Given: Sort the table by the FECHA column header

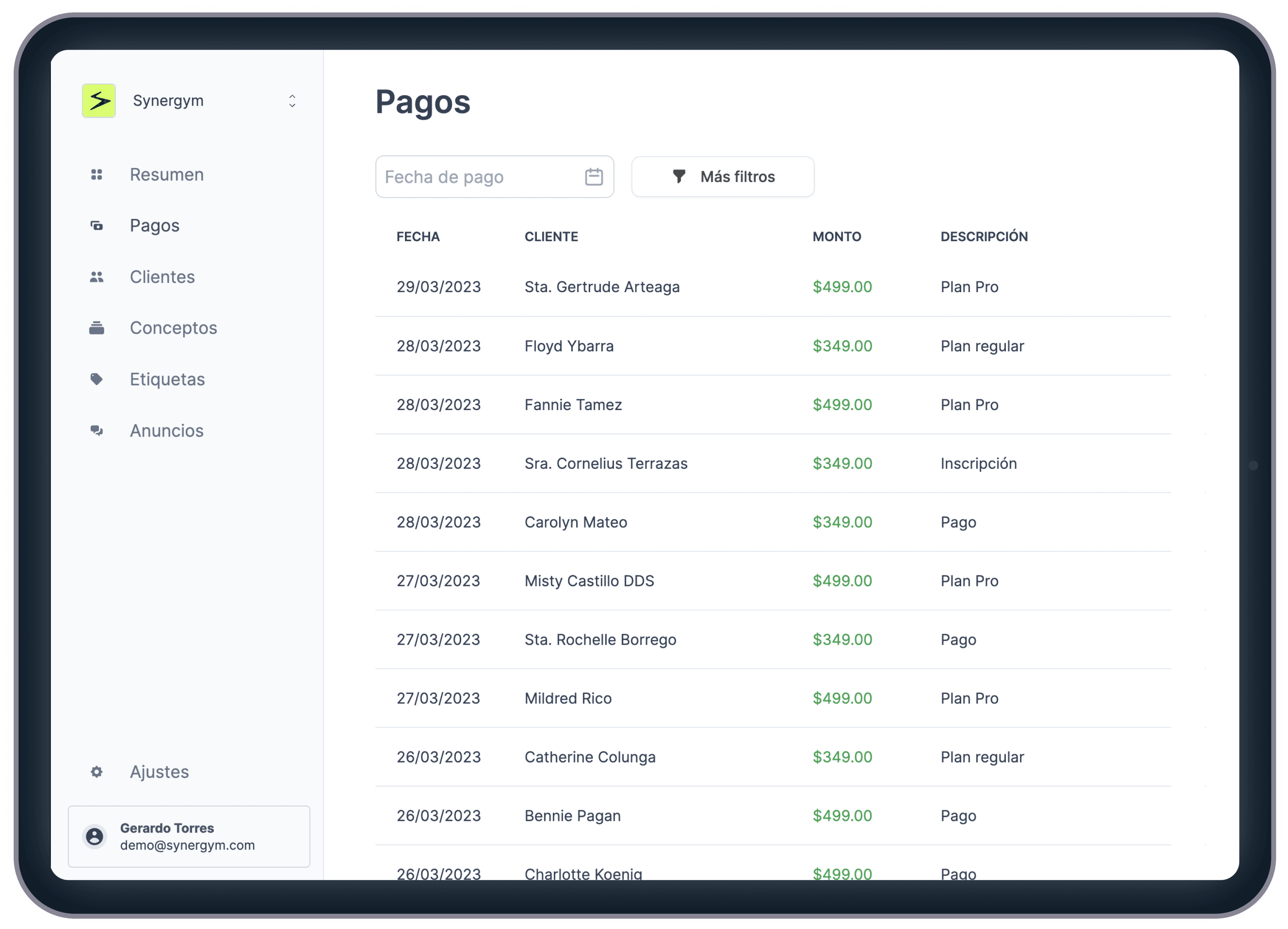Looking at the screenshot, I should (418, 237).
